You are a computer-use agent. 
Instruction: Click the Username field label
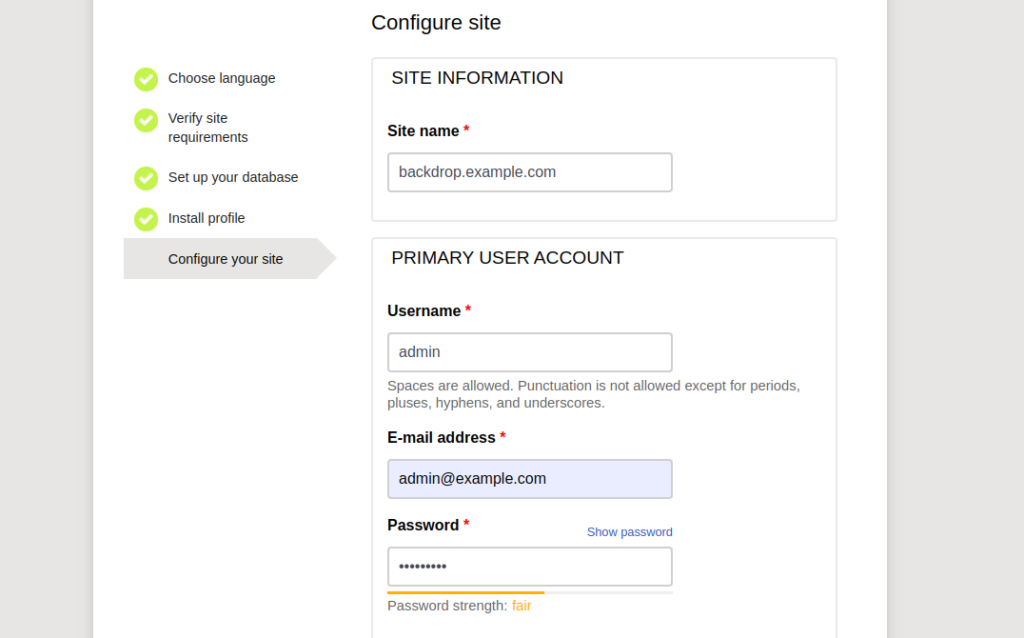tap(424, 311)
